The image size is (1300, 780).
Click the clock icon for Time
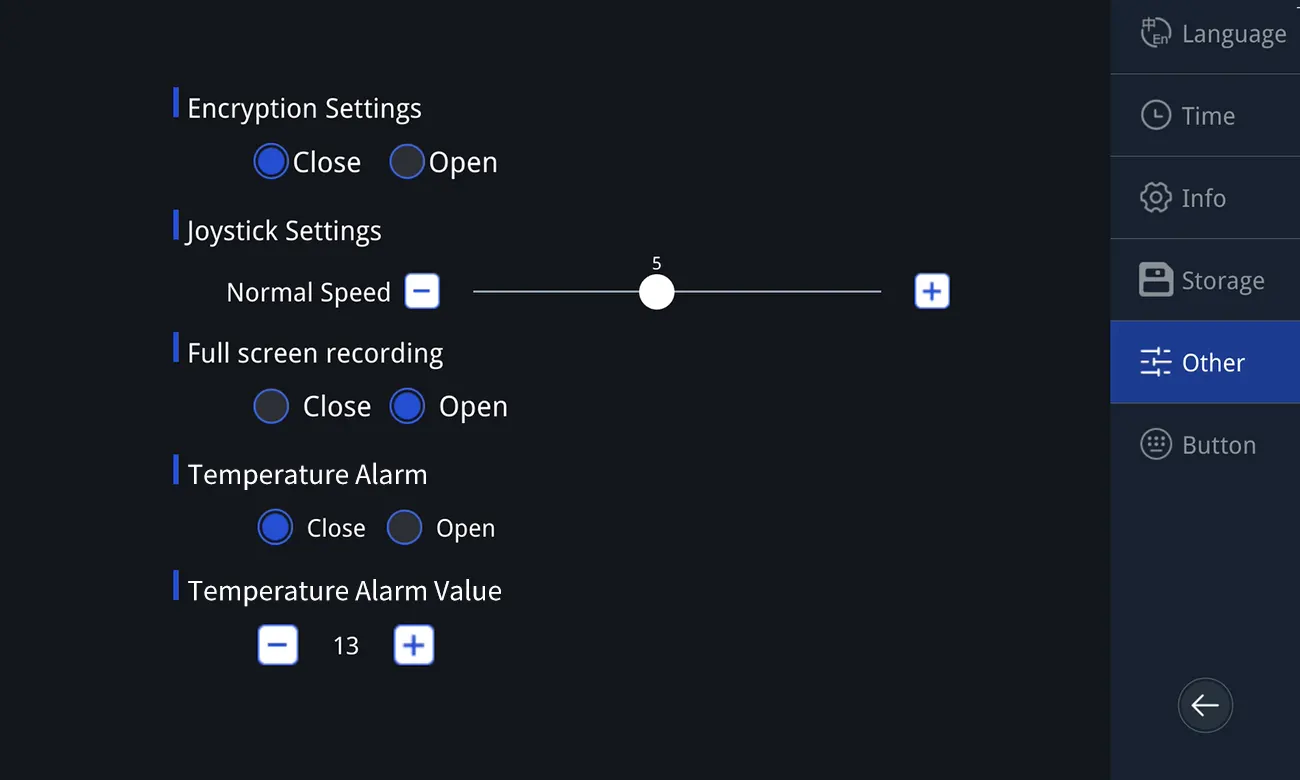[1156, 115]
